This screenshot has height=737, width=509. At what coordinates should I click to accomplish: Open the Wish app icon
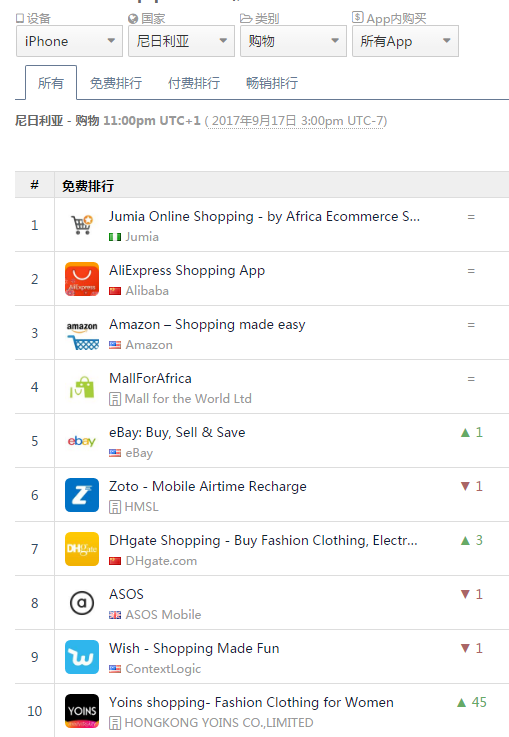[82, 657]
